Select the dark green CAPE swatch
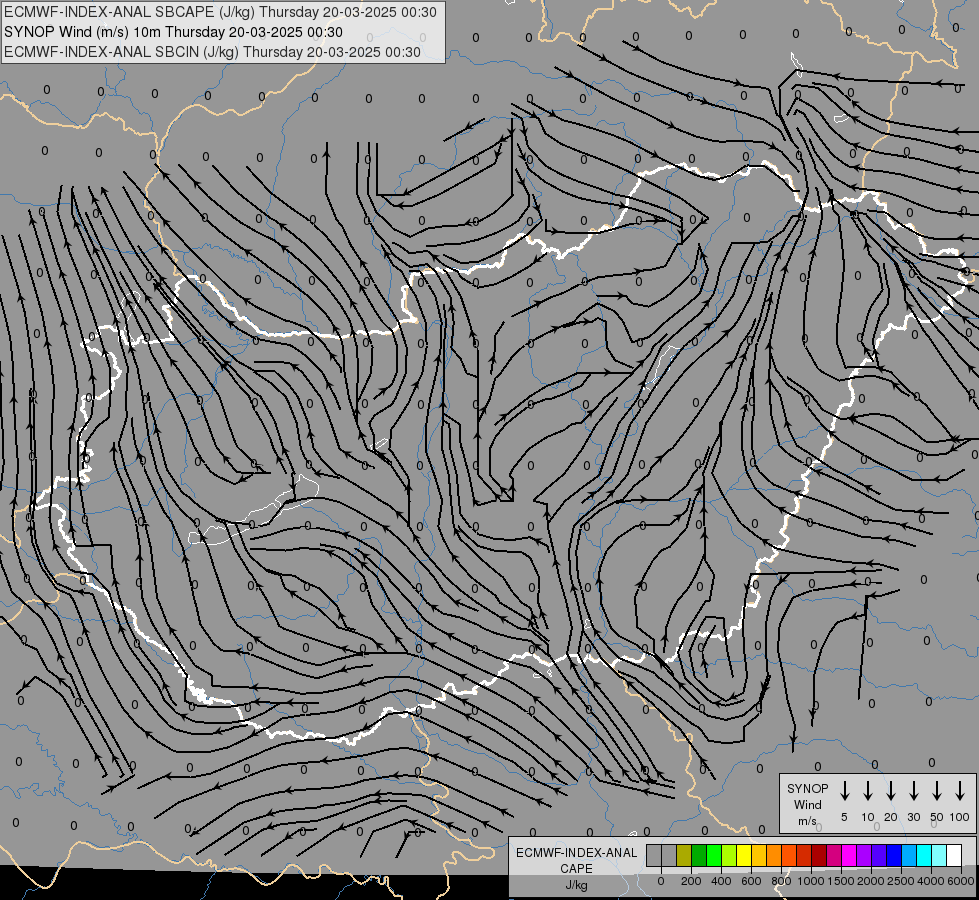The image size is (979, 900). [x=699, y=855]
